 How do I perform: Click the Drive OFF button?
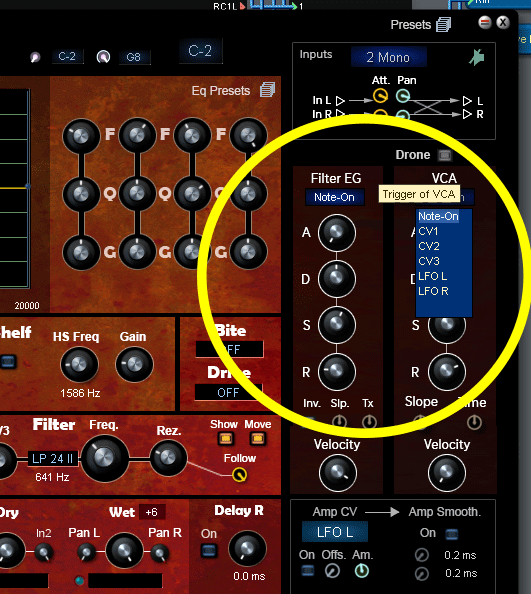coord(228,392)
